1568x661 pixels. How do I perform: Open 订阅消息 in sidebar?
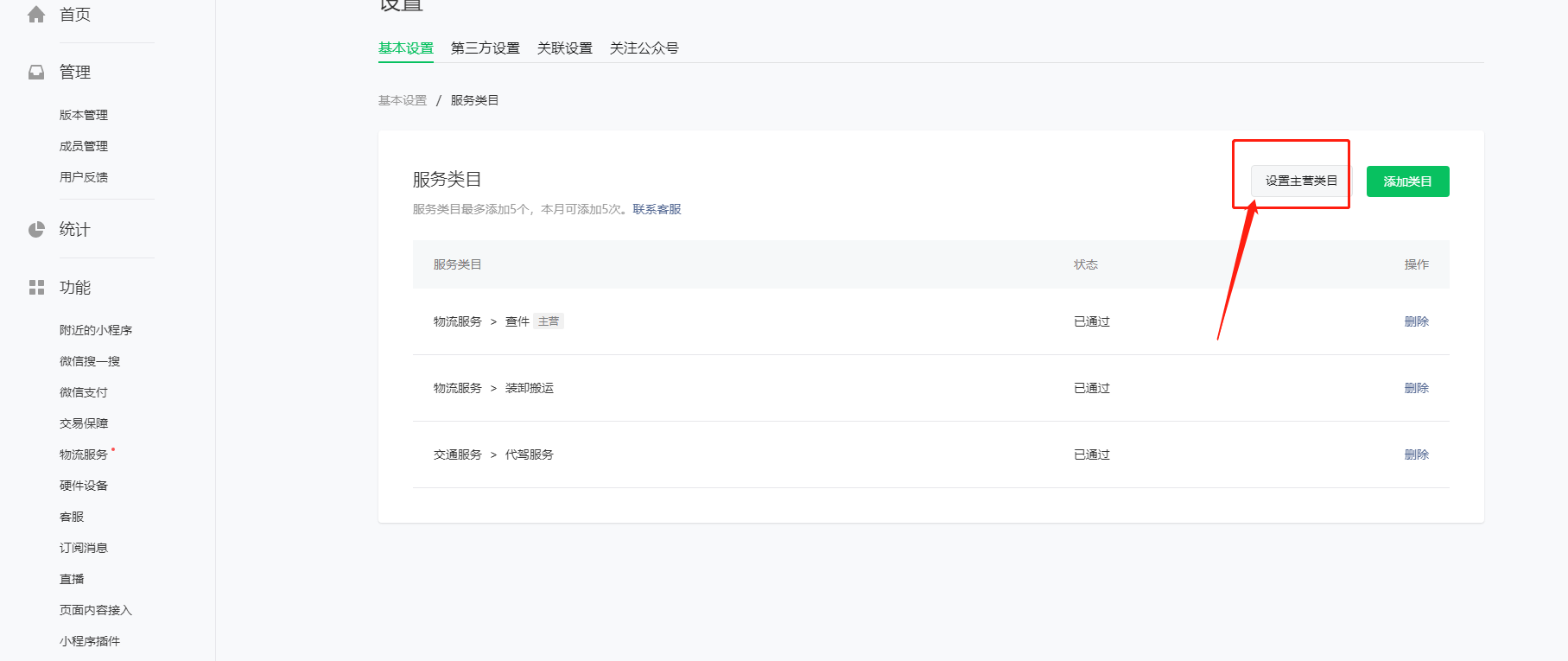tap(84, 548)
